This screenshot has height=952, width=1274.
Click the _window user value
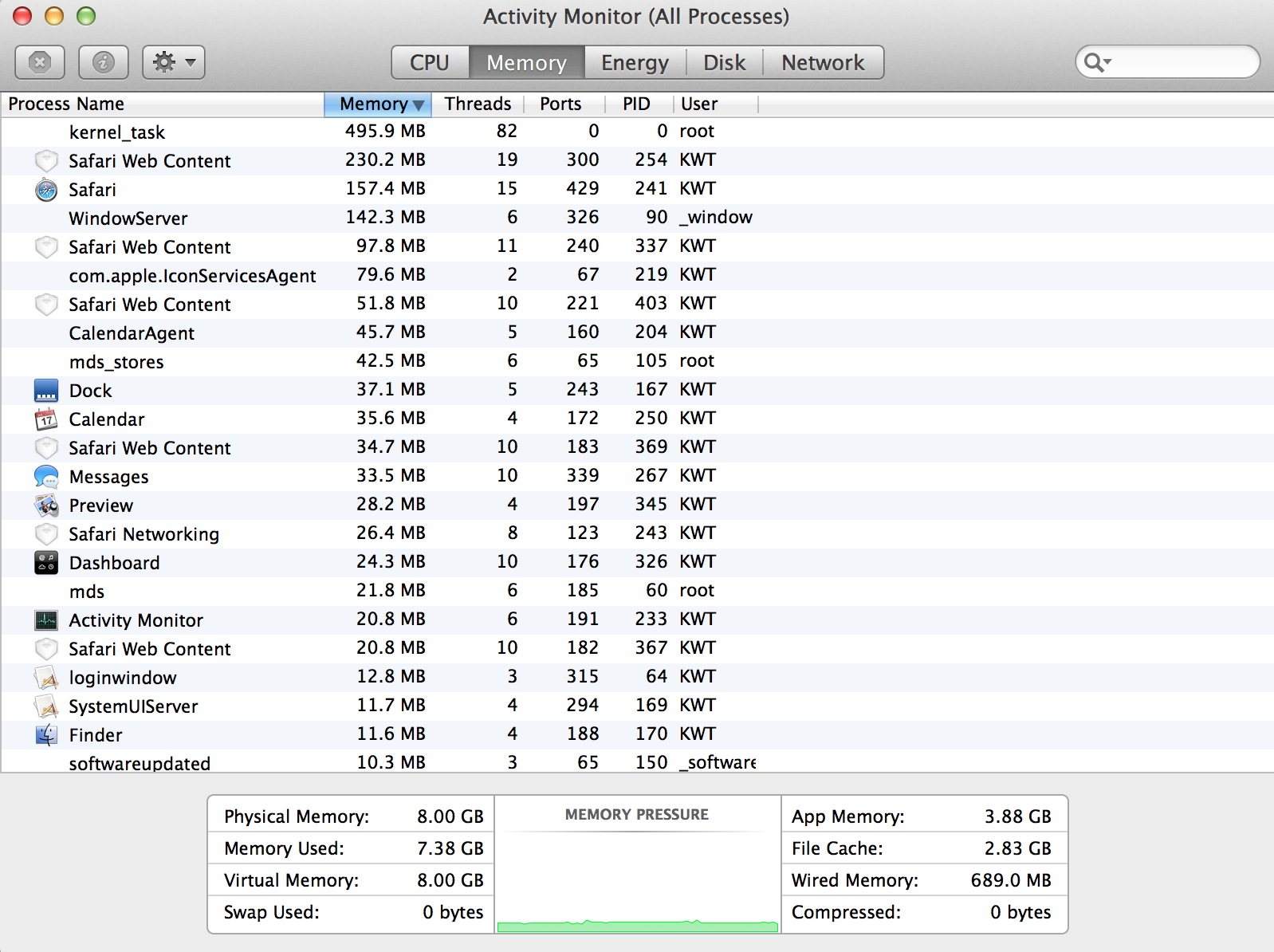[x=716, y=218]
